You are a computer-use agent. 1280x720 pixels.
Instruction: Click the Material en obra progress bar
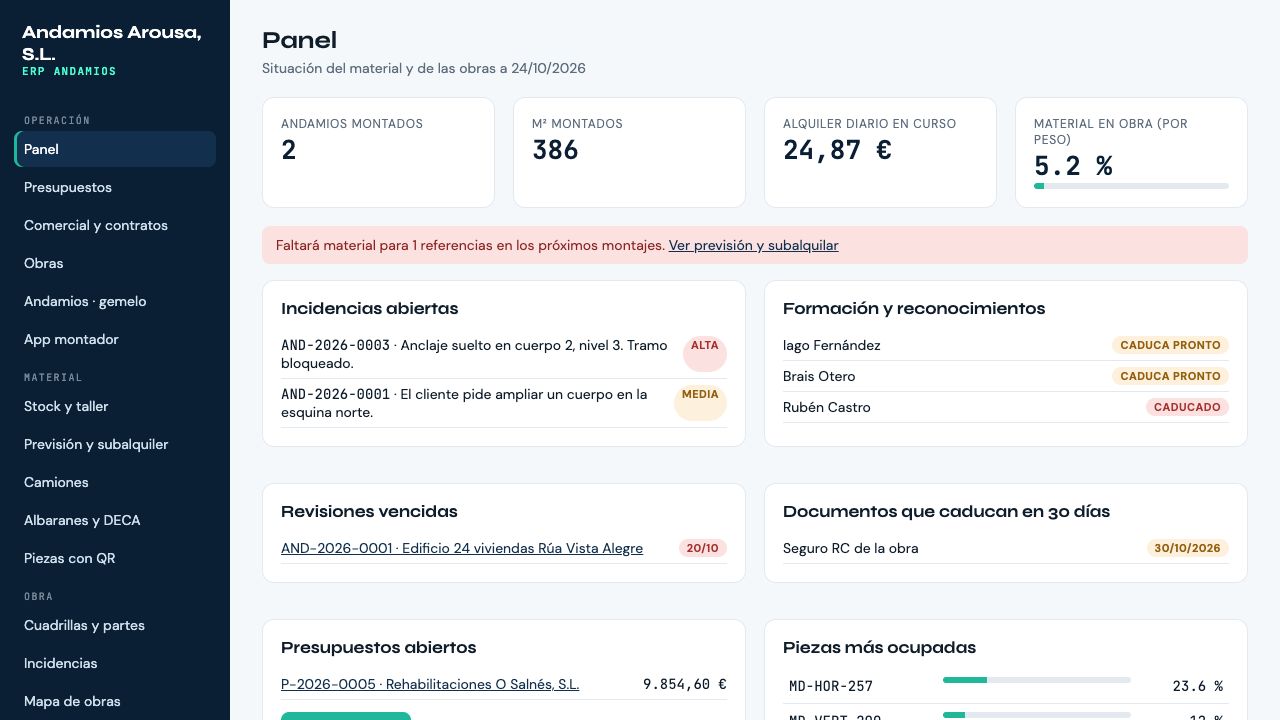click(1131, 186)
